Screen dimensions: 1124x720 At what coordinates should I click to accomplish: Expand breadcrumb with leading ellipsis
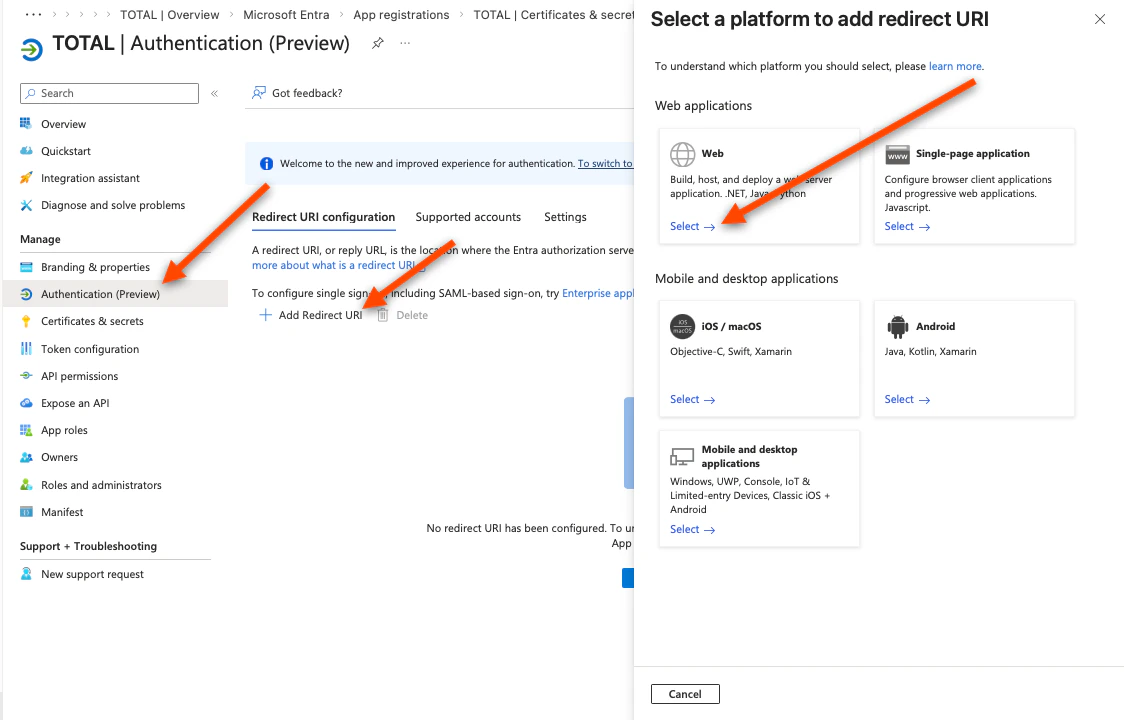click(x=34, y=14)
